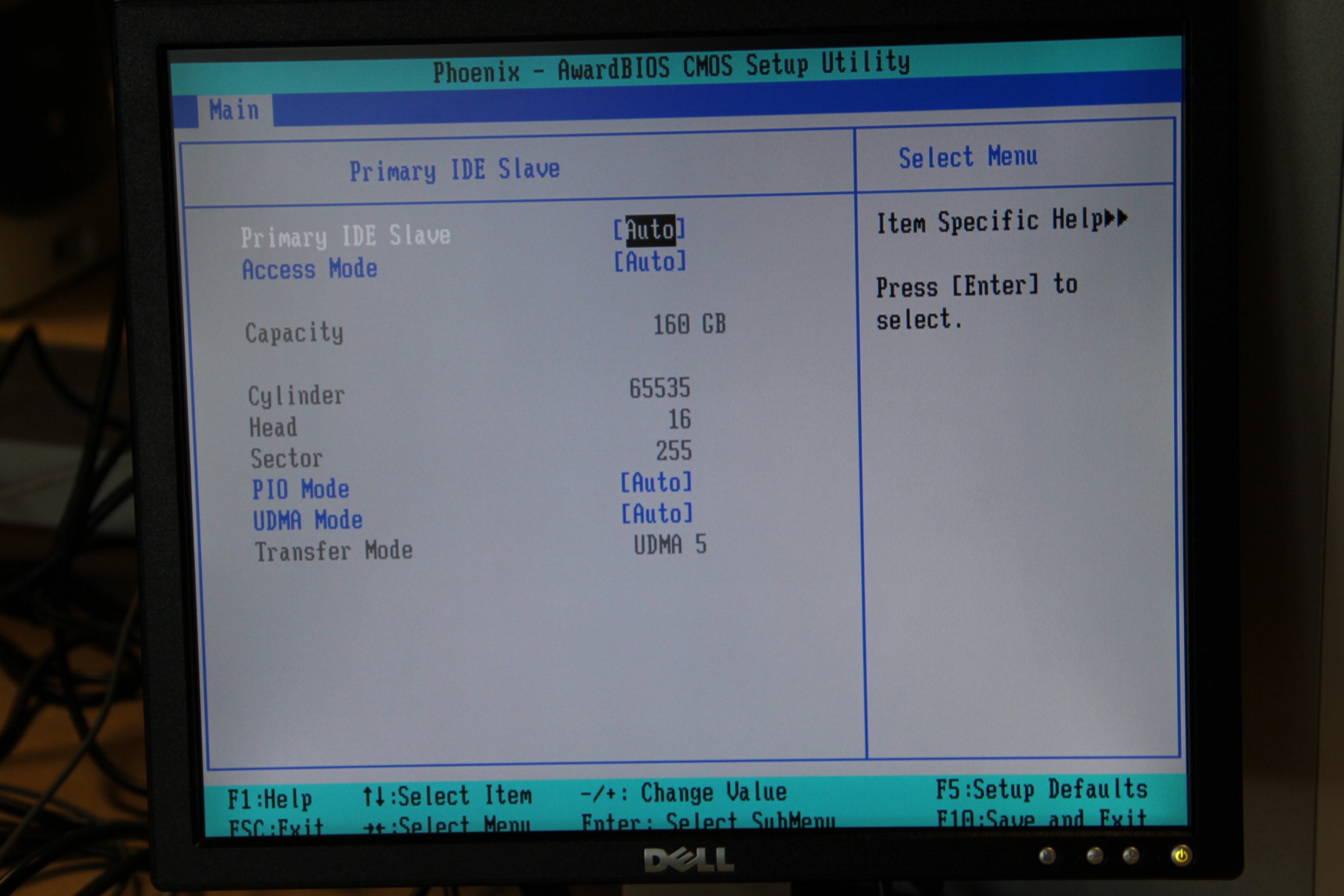Viewport: 1344px width, 896px height.
Task: Select the Main tab
Action: [234, 110]
